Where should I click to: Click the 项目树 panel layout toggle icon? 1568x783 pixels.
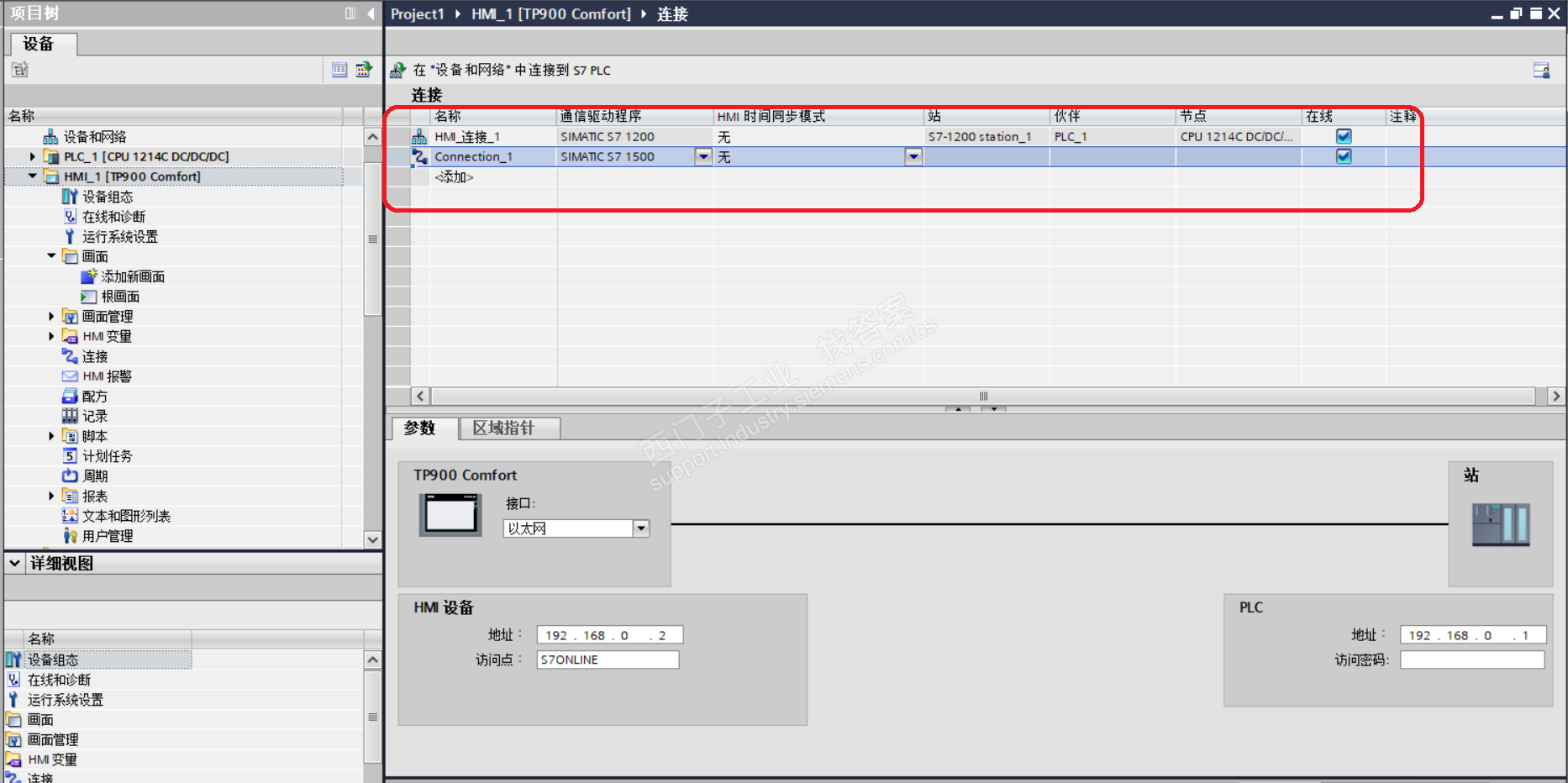[350, 13]
